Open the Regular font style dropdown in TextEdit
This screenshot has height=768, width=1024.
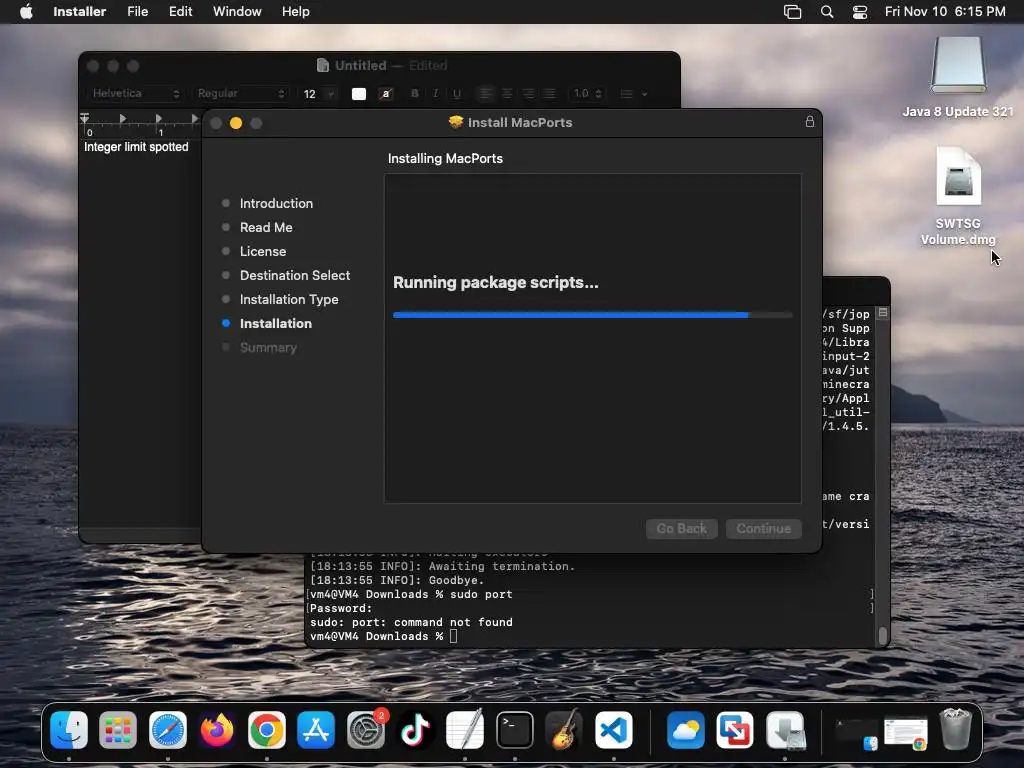coord(240,93)
